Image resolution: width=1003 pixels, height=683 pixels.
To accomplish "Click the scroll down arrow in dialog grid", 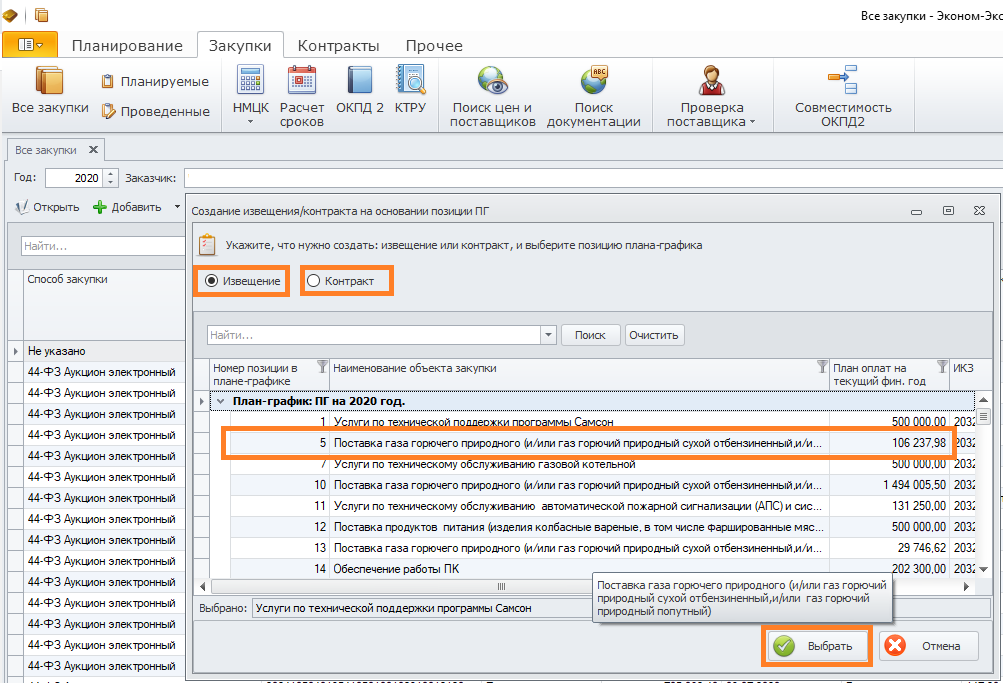I will [983, 569].
